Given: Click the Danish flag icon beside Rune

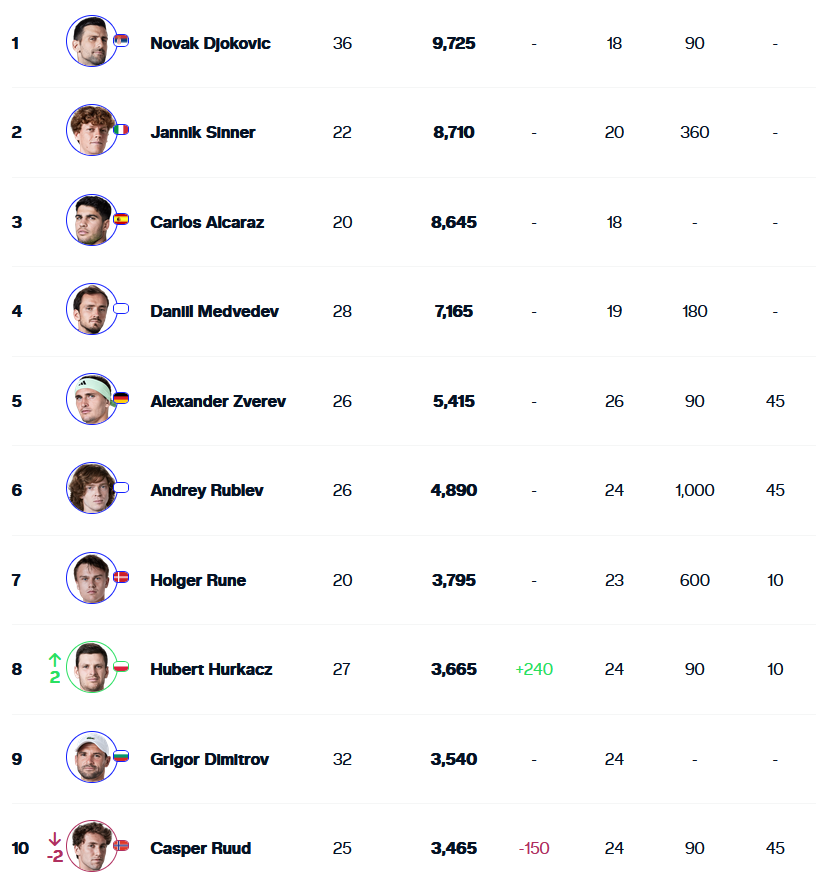Looking at the screenshot, I should point(122,577).
